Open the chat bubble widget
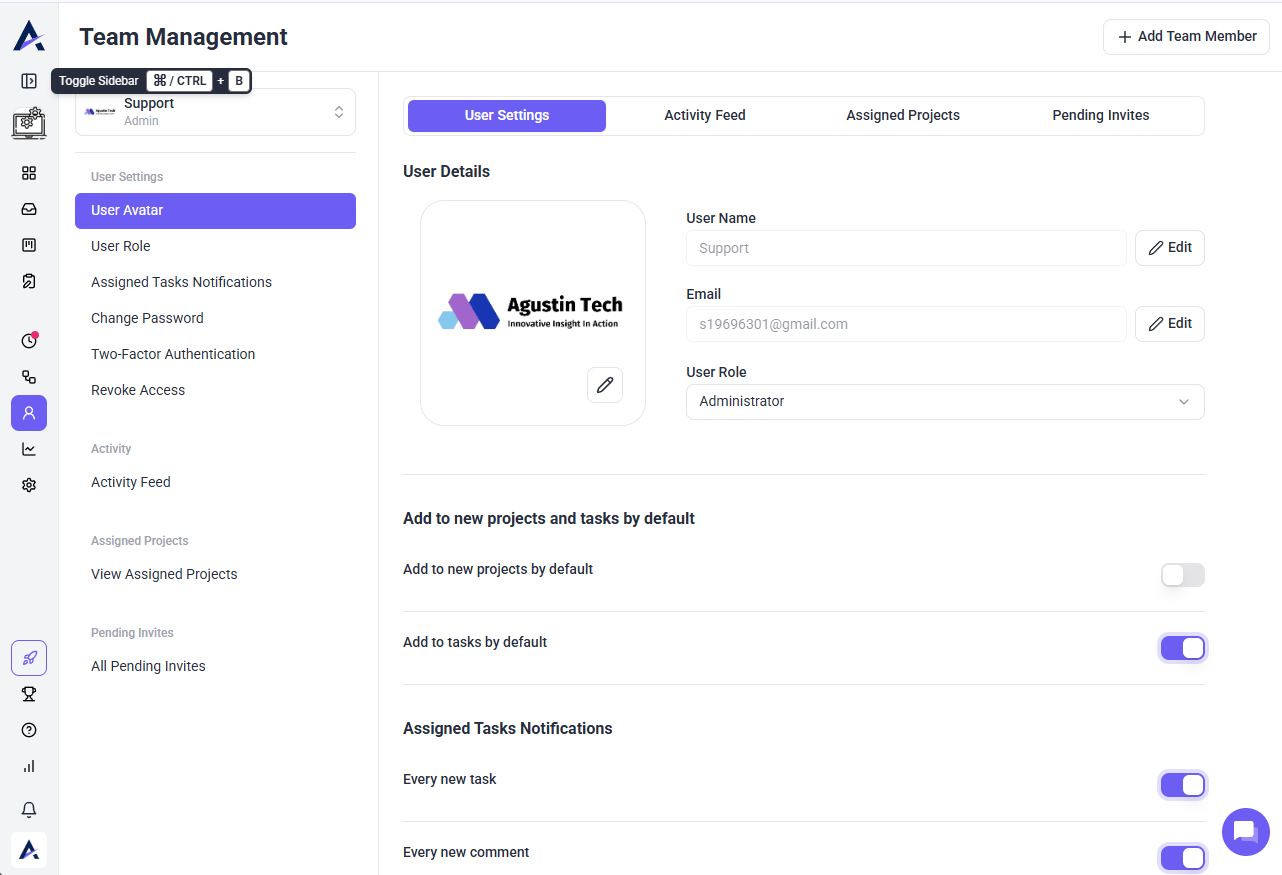Screen dimensions: 1282x875 [1245, 832]
